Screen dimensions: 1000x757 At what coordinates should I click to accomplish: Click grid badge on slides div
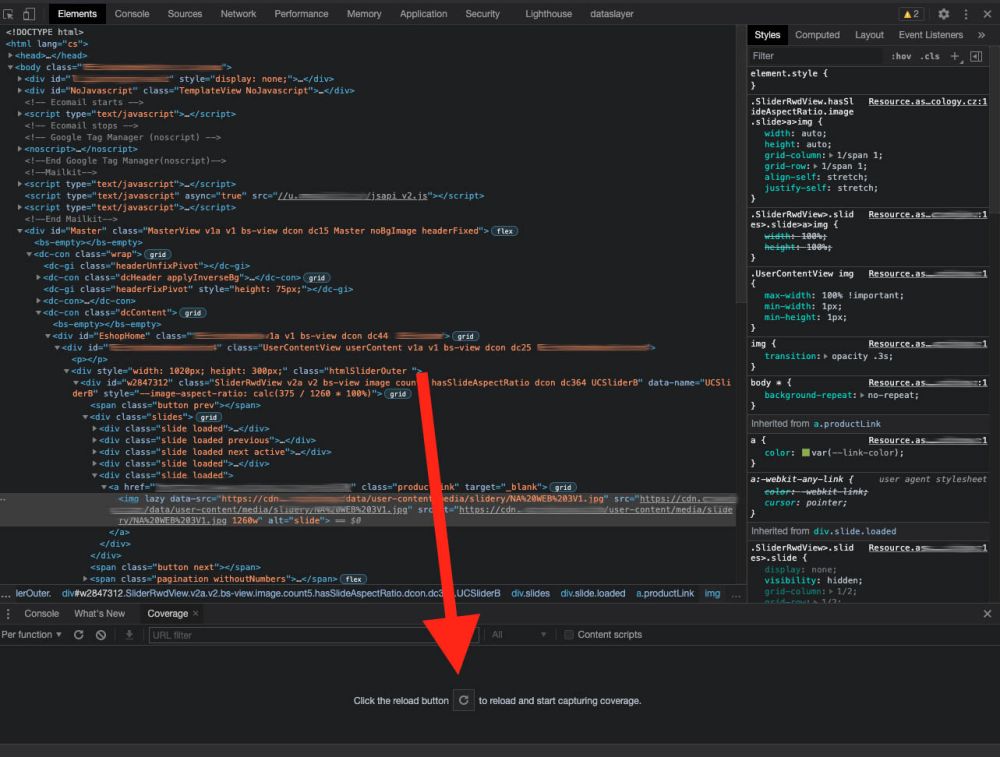click(x=209, y=417)
